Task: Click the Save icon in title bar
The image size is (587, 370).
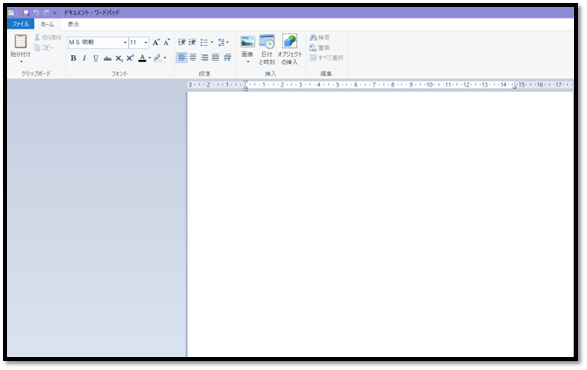Action: (x=26, y=13)
